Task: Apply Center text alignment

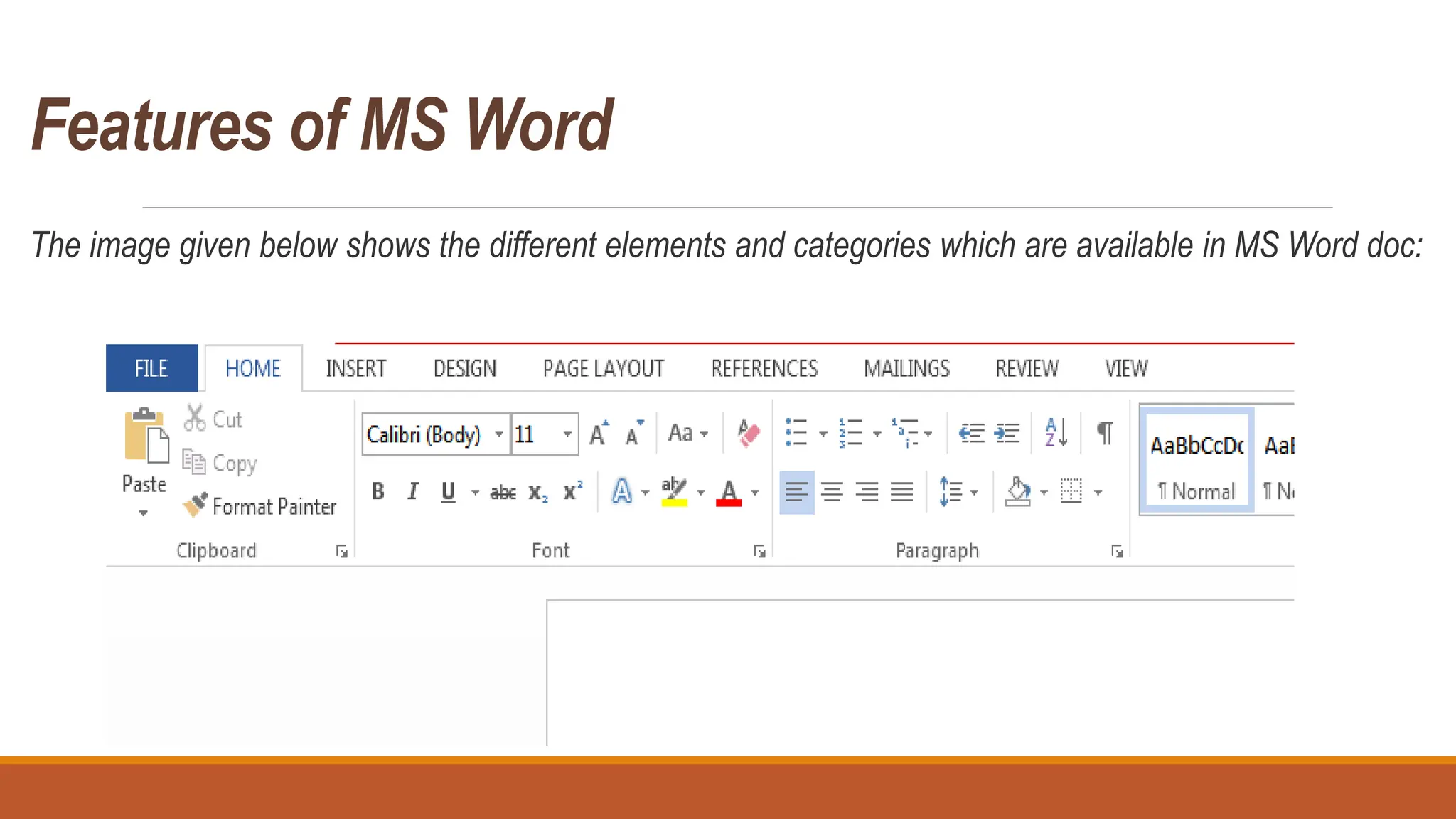Action: click(832, 491)
